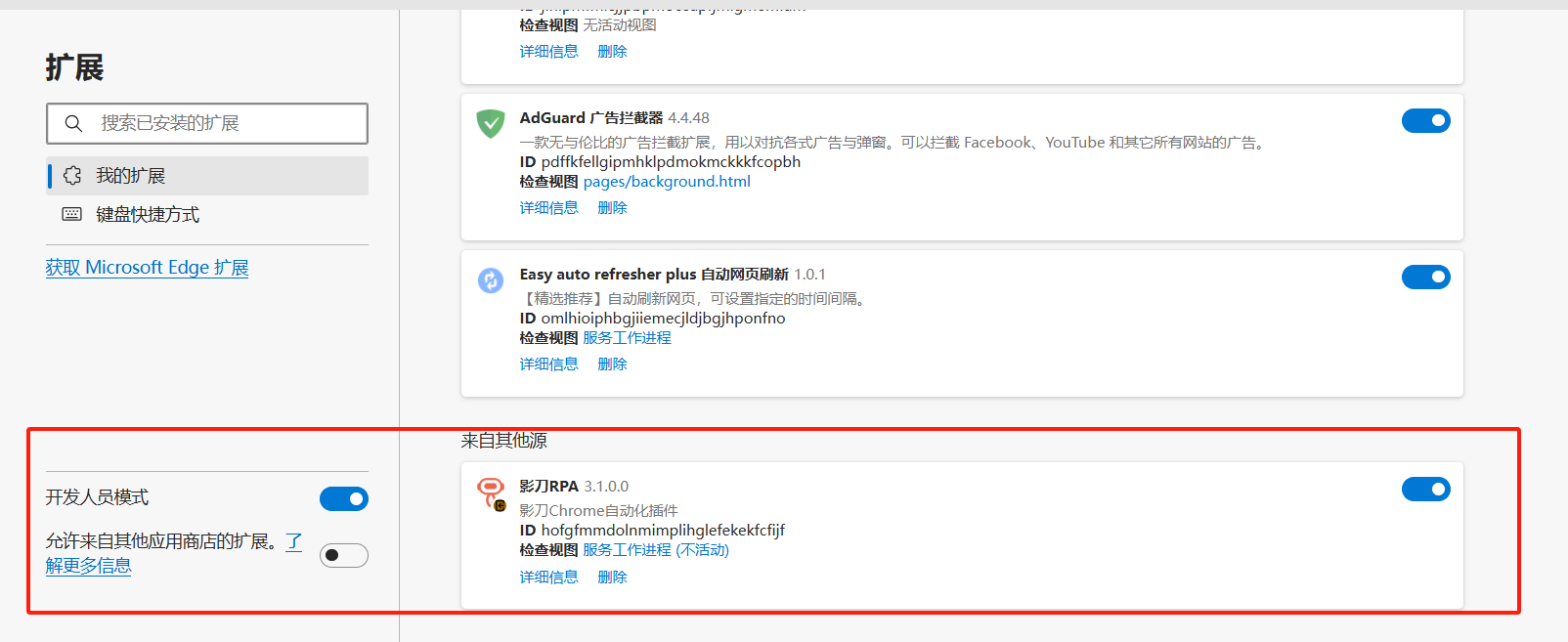Click 删除 for Easy auto refresher
This screenshot has width=1568, height=642.
click(612, 364)
